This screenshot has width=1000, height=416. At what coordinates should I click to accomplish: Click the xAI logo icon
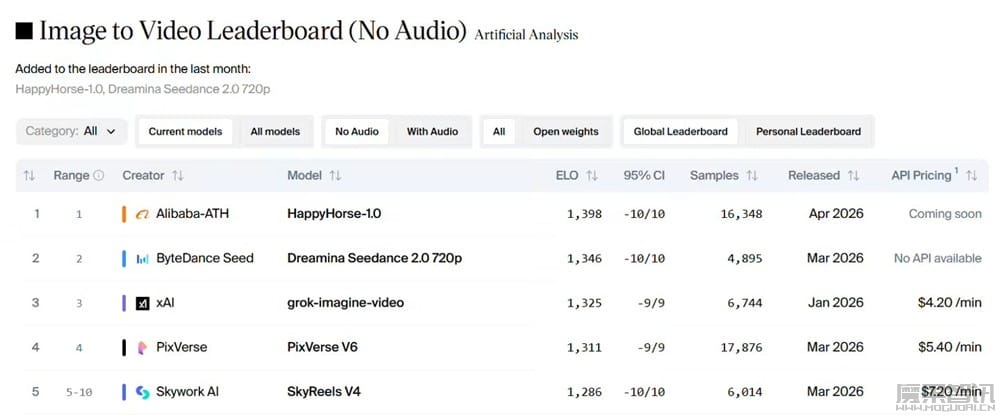coord(142,303)
